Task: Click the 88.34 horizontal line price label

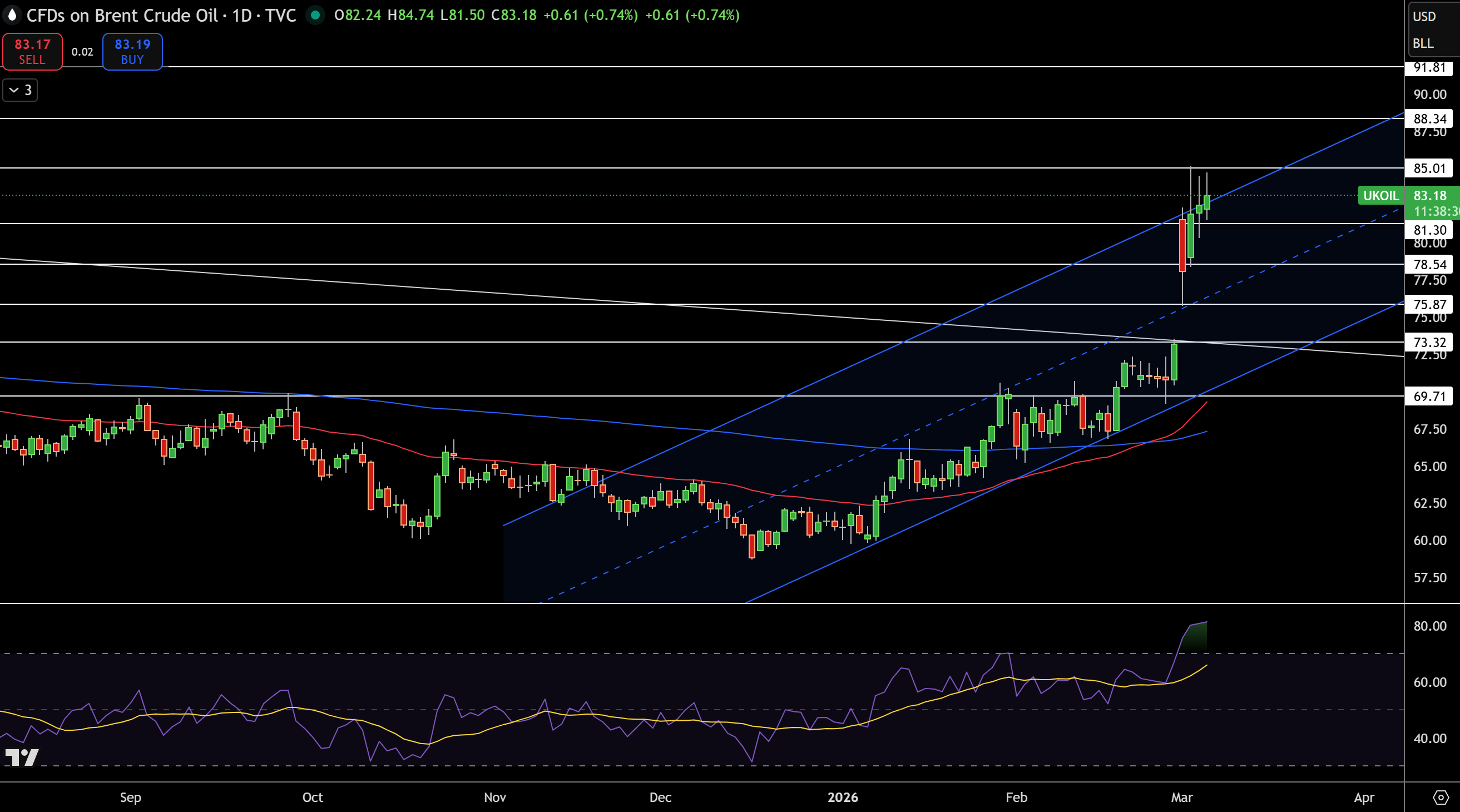Action: pyautogui.click(x=1429, y=118)
